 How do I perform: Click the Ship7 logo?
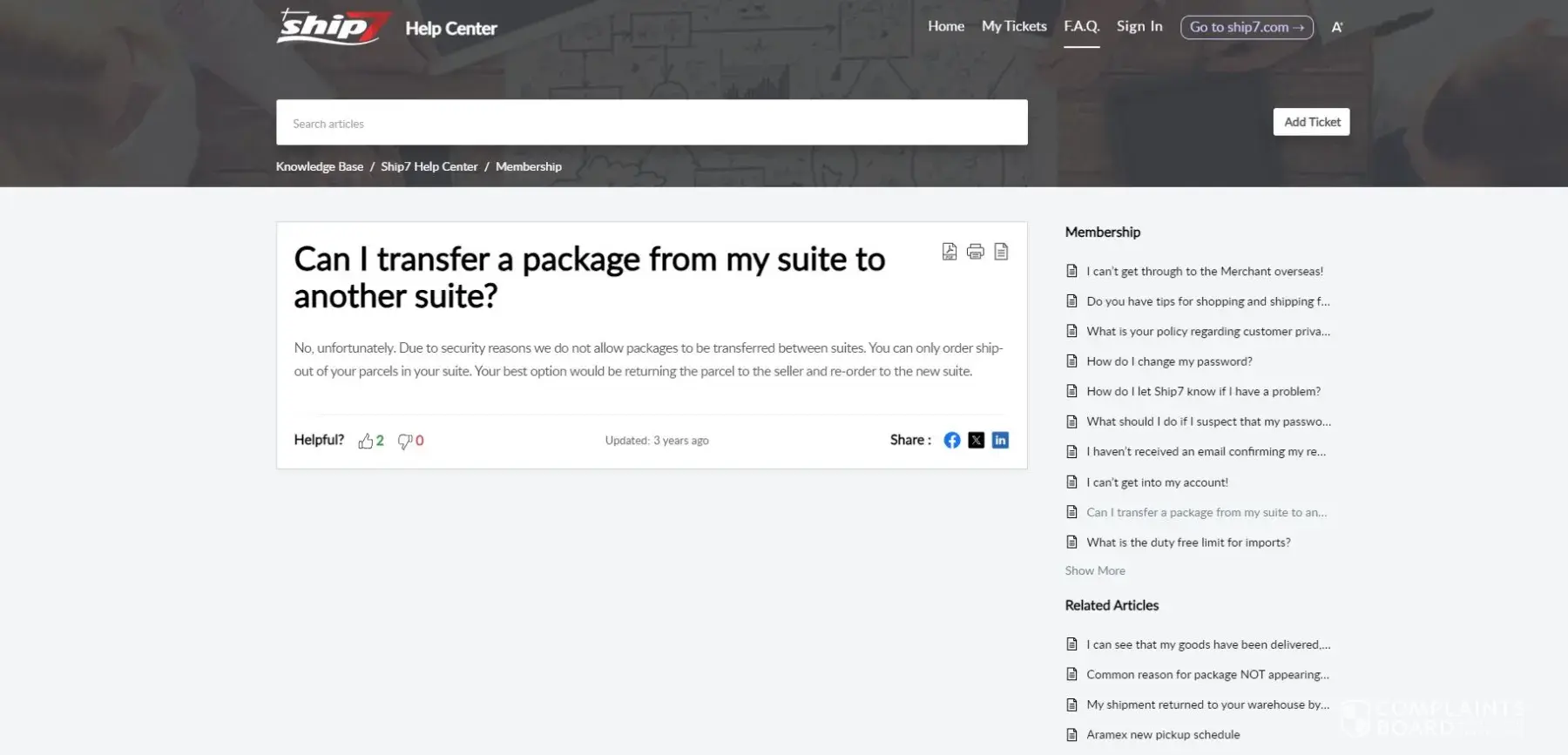pyautogui.click(x=332, y=27)
